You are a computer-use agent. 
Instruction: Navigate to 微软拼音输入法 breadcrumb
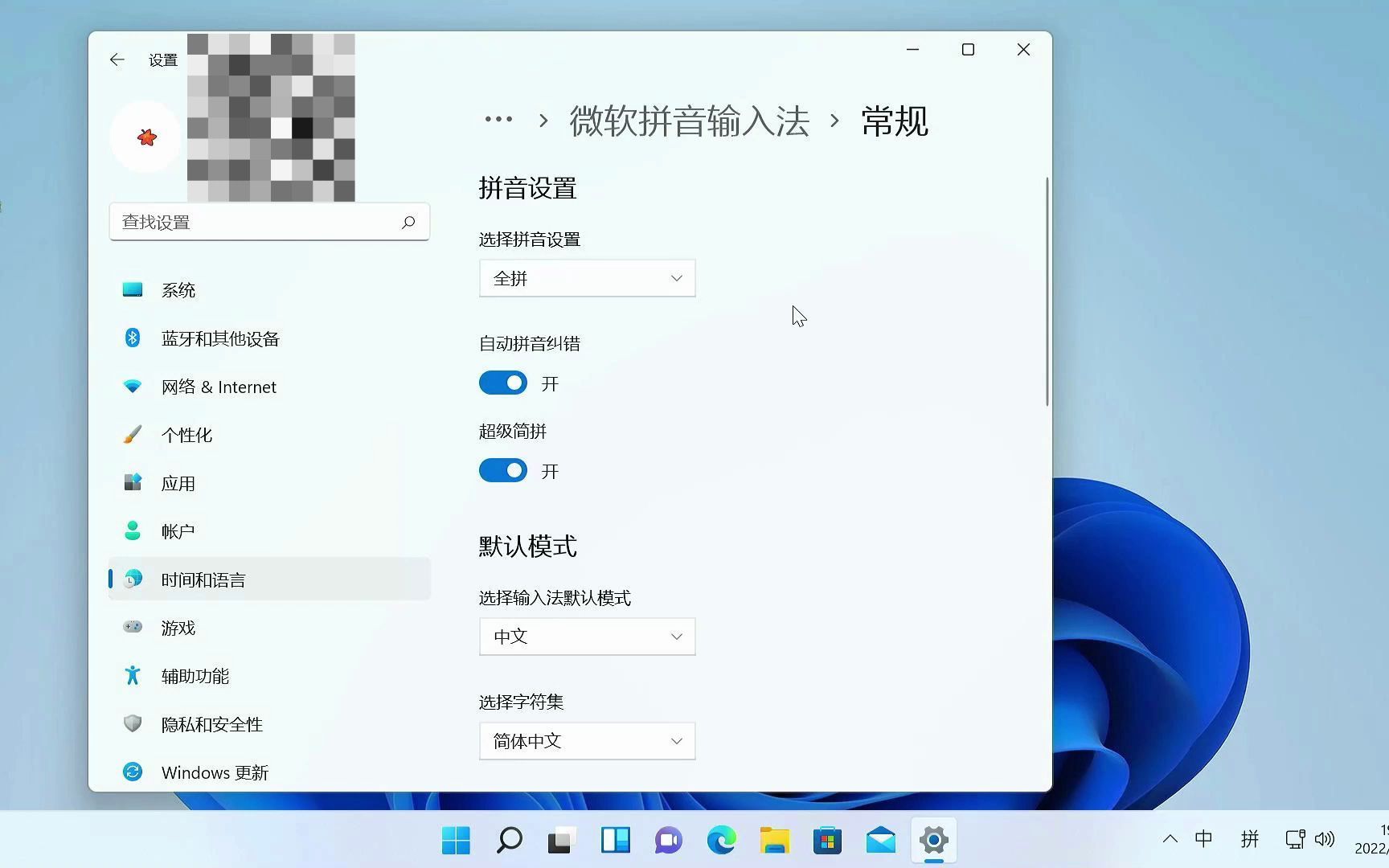[689, 121]
